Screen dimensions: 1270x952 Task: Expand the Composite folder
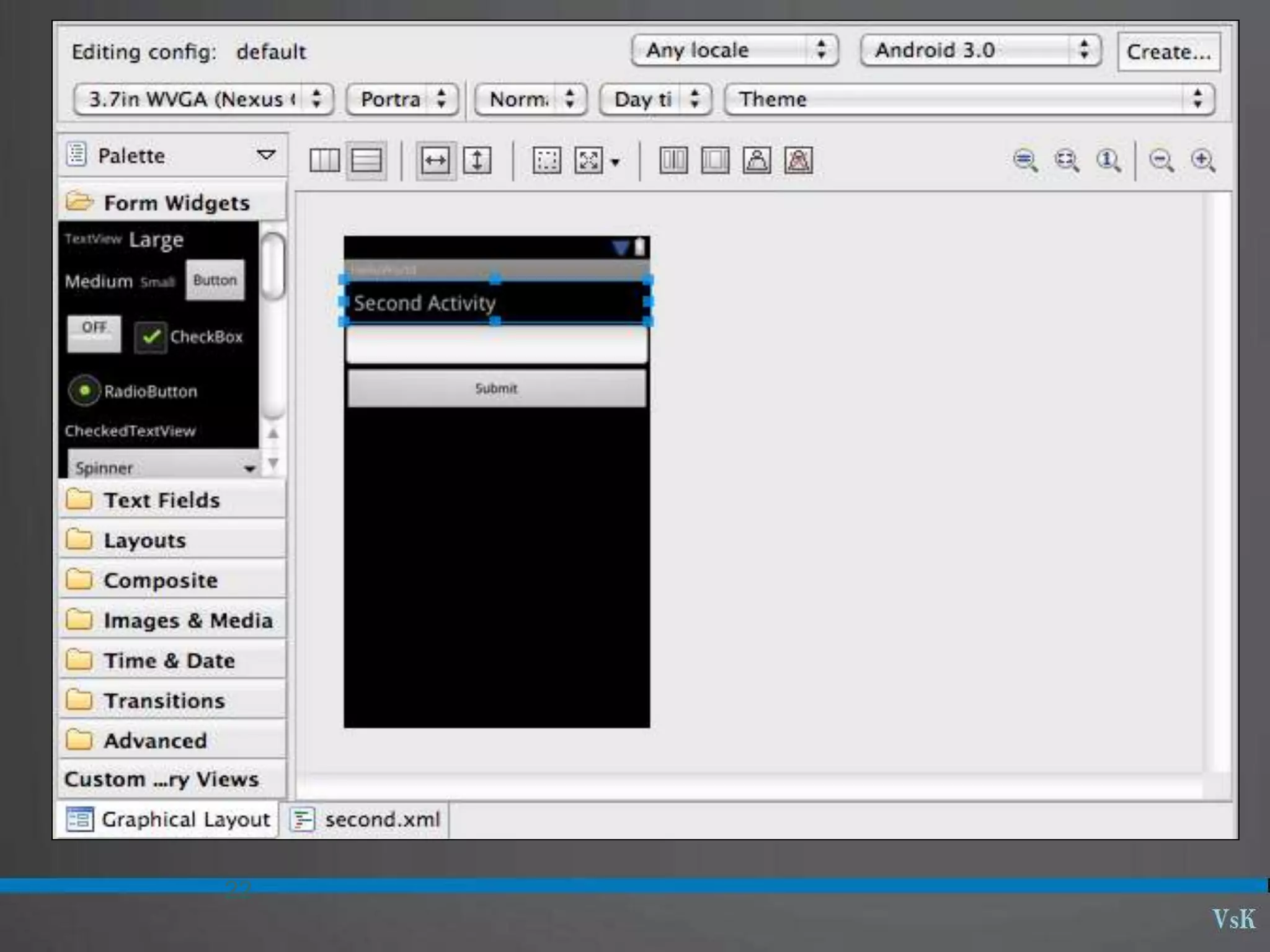(x=172, y=580)
